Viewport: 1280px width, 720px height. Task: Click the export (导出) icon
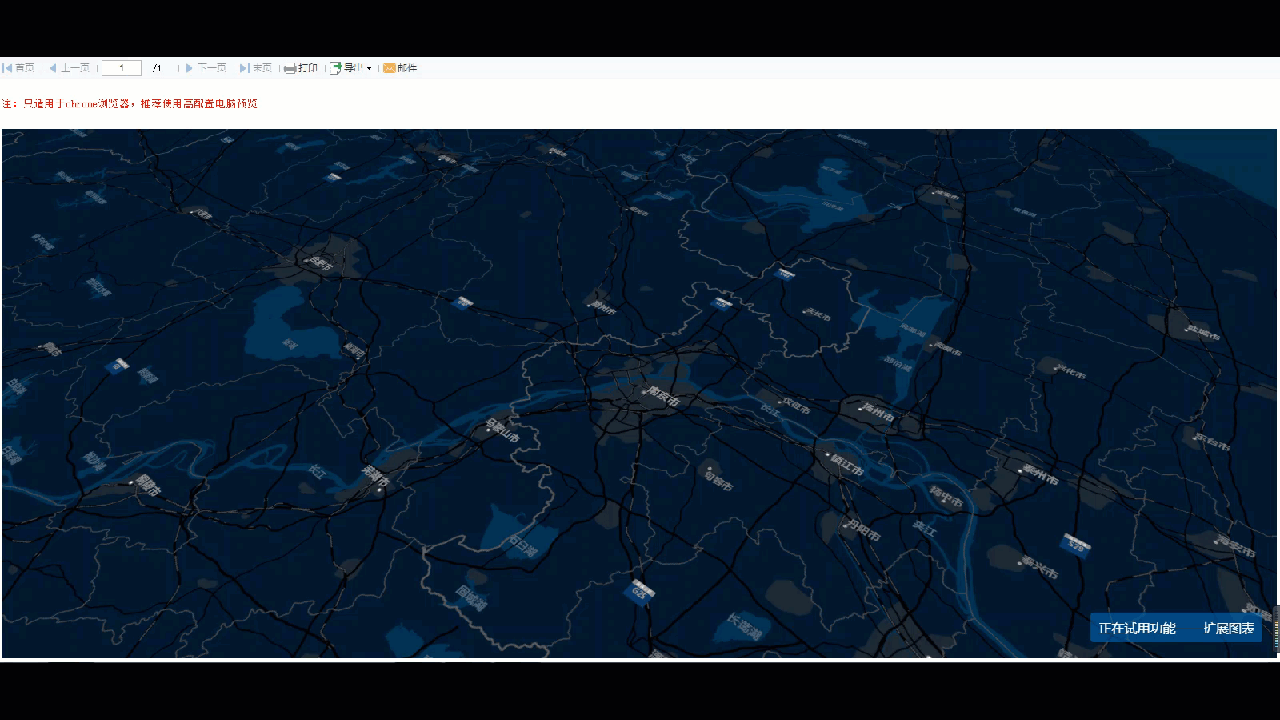(336, 68)
